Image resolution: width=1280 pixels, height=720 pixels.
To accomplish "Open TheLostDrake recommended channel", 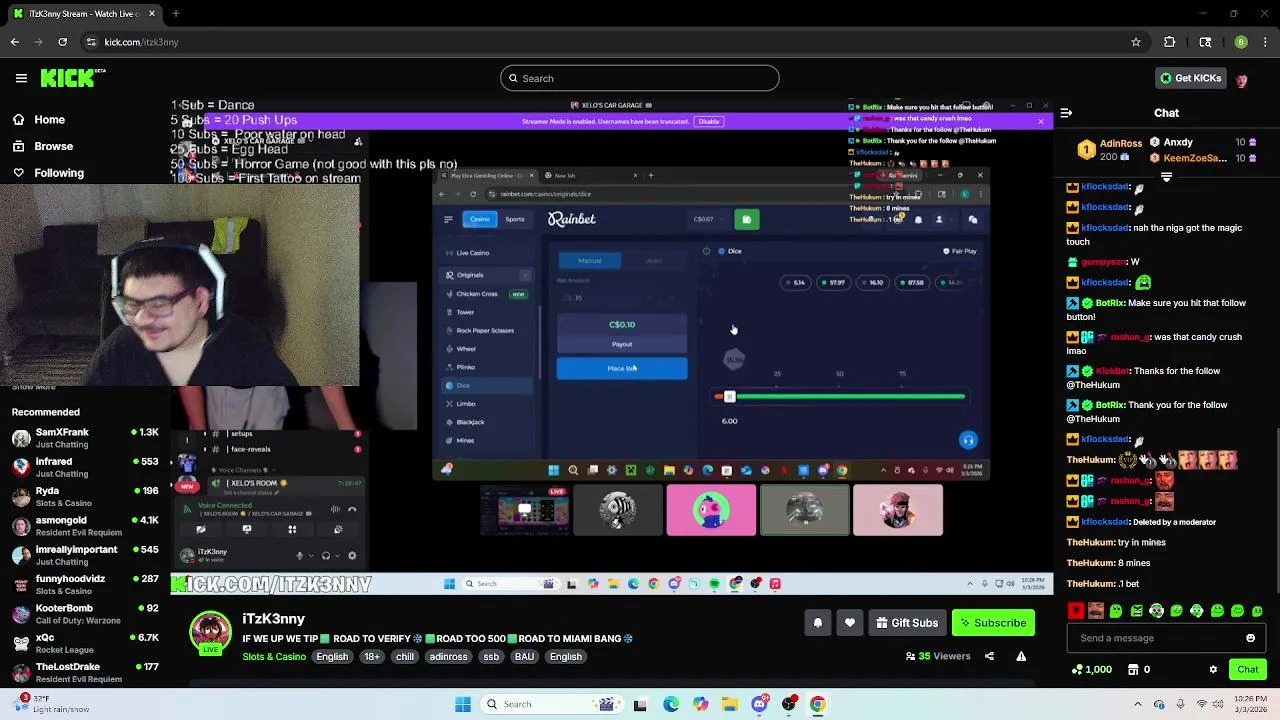I will [85, 672].
